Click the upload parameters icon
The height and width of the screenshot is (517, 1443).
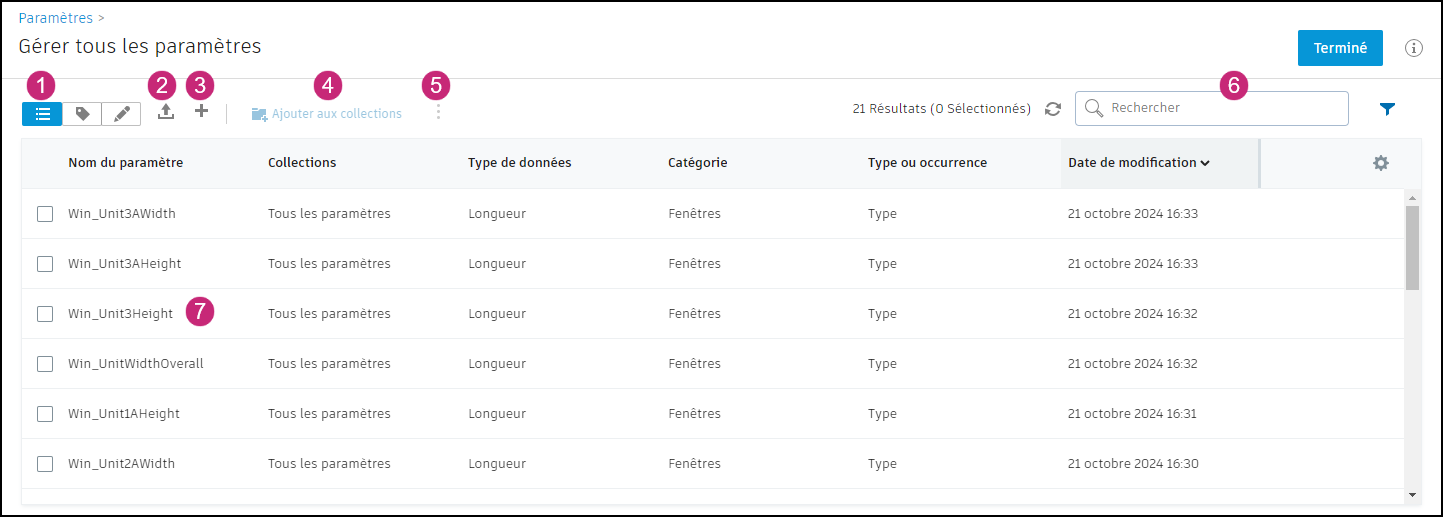click(166, 112)
